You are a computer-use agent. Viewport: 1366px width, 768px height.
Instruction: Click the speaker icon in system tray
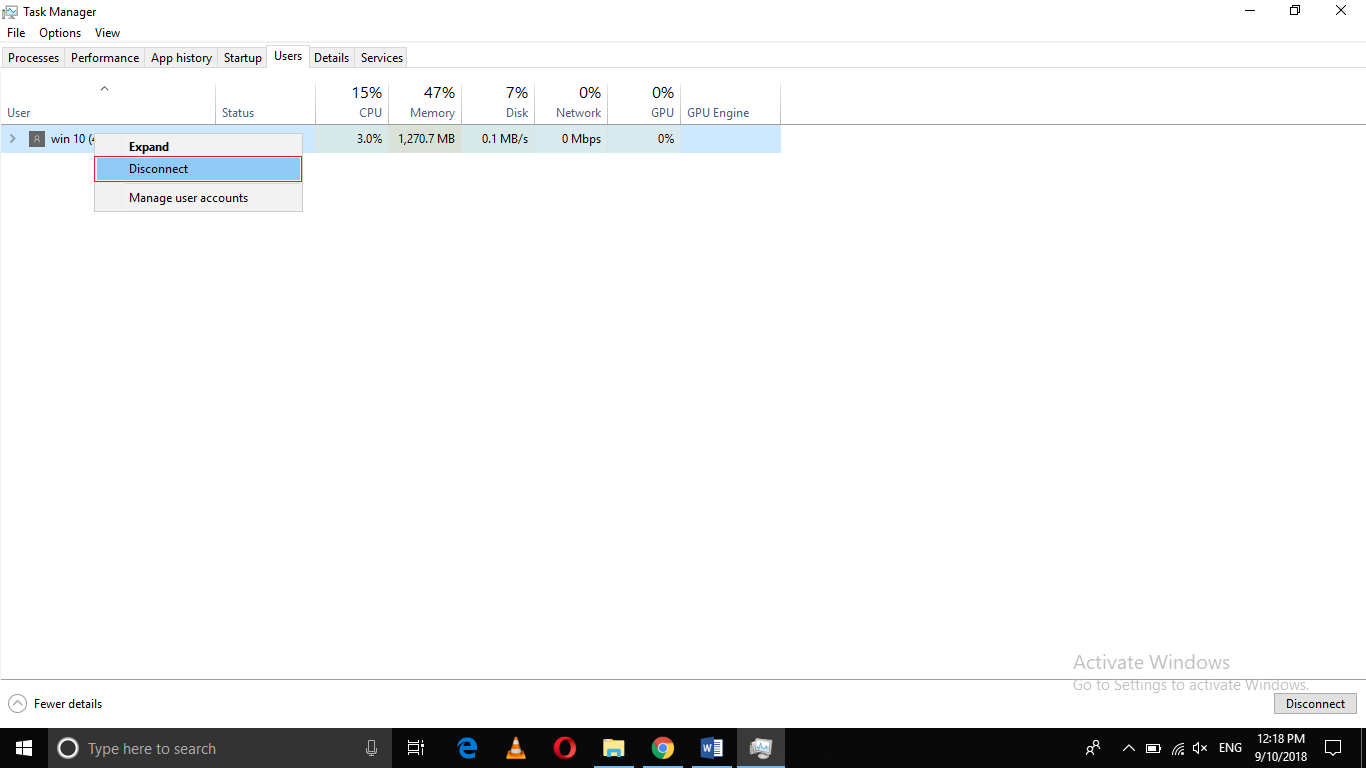1199,748
